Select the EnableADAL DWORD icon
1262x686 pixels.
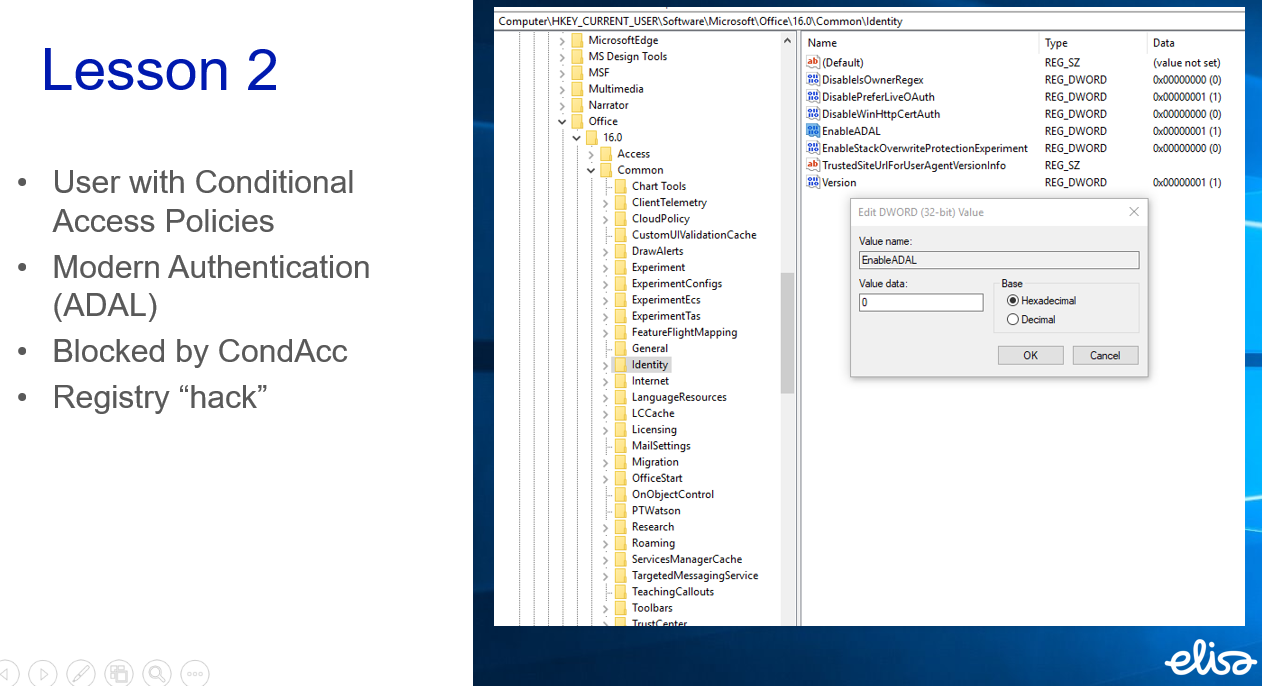click(813, 130)
